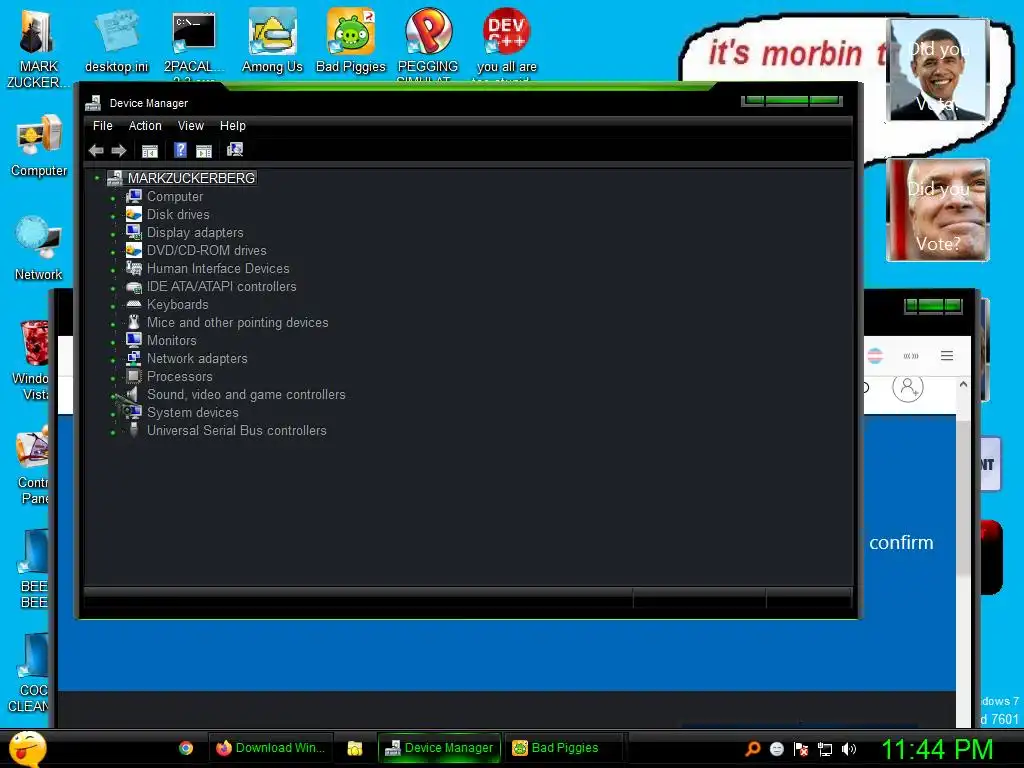Click the confirm link in the browser window
Screen dimensions: 1024x768
tap(901, 542)
